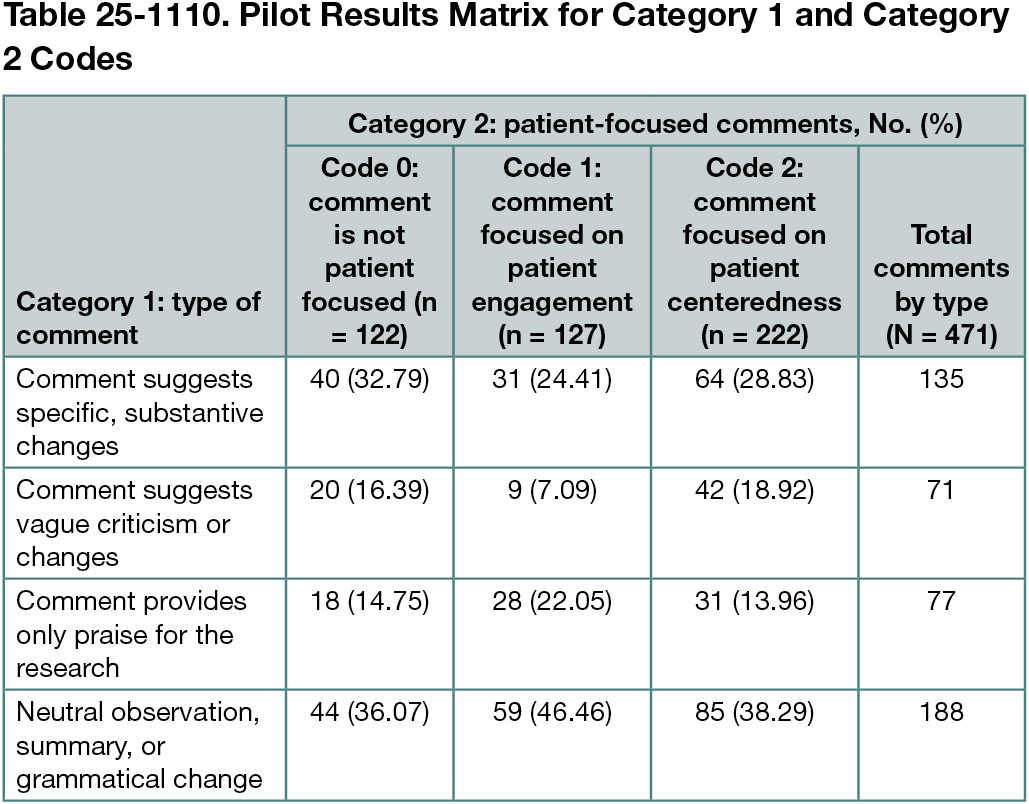Click the "Total comments by type" header
Screen dimensions: 1029x804
tap(941, 285)
